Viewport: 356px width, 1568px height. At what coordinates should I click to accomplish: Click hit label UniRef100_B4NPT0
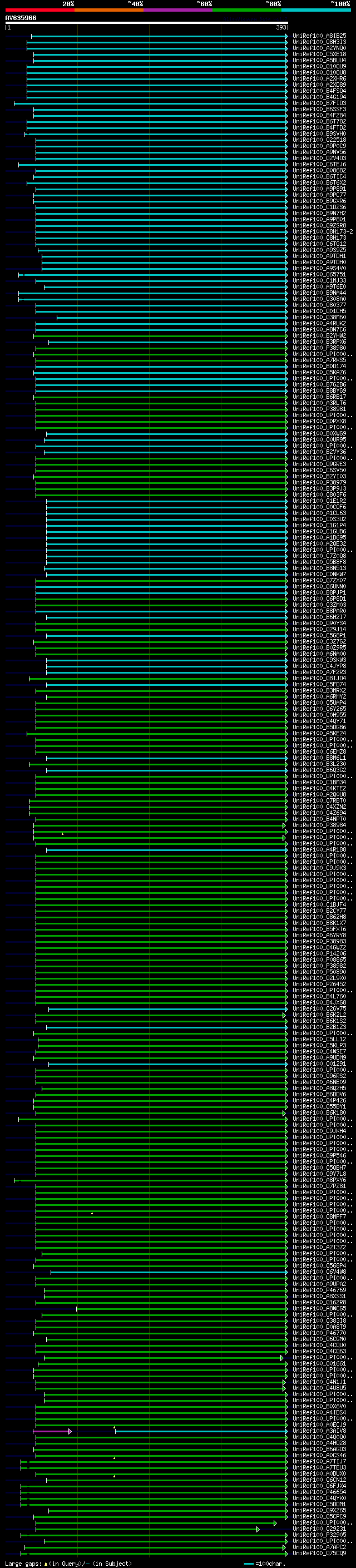tap(319, 819)
